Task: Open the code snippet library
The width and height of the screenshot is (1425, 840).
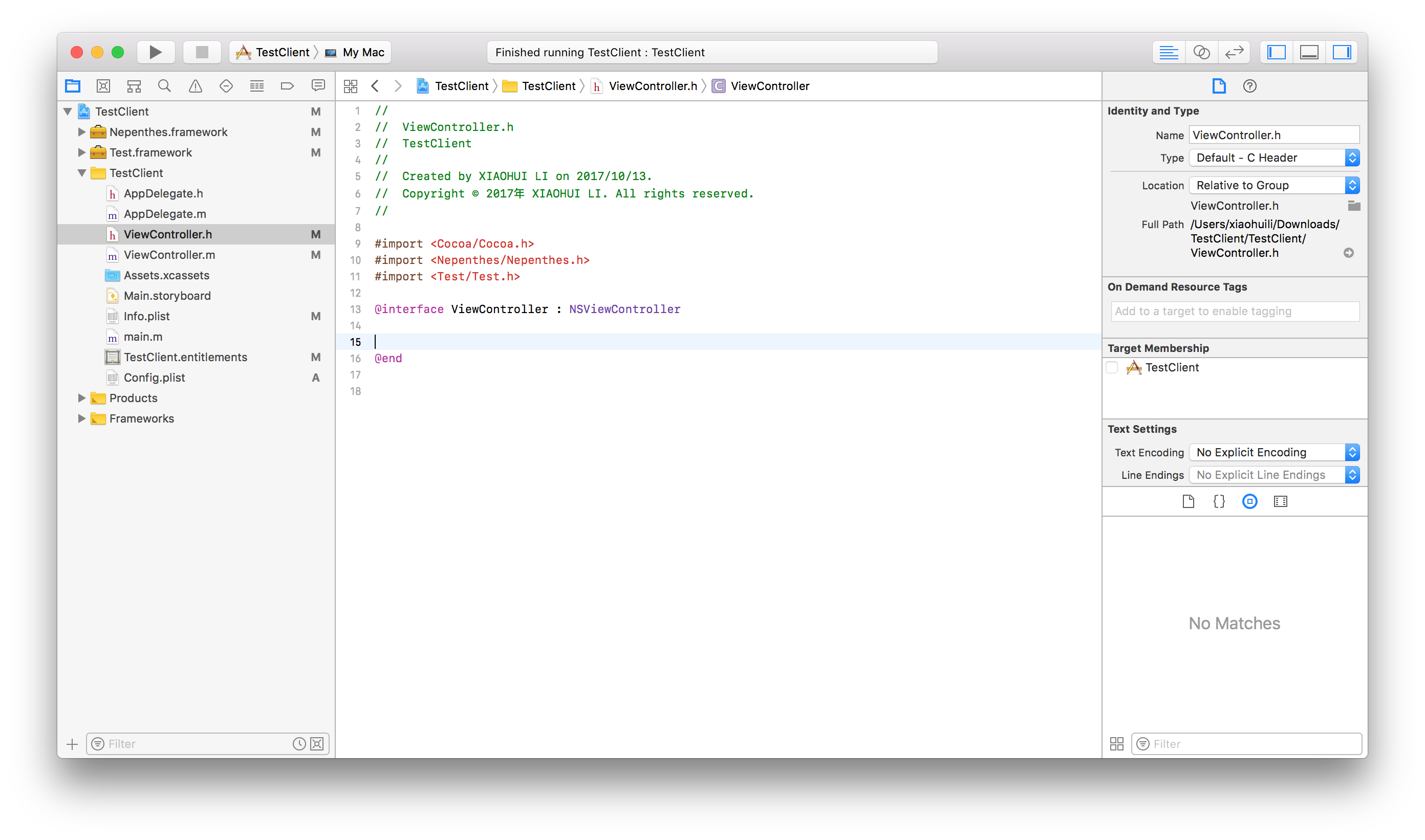Action: (x=1219, y=501)
